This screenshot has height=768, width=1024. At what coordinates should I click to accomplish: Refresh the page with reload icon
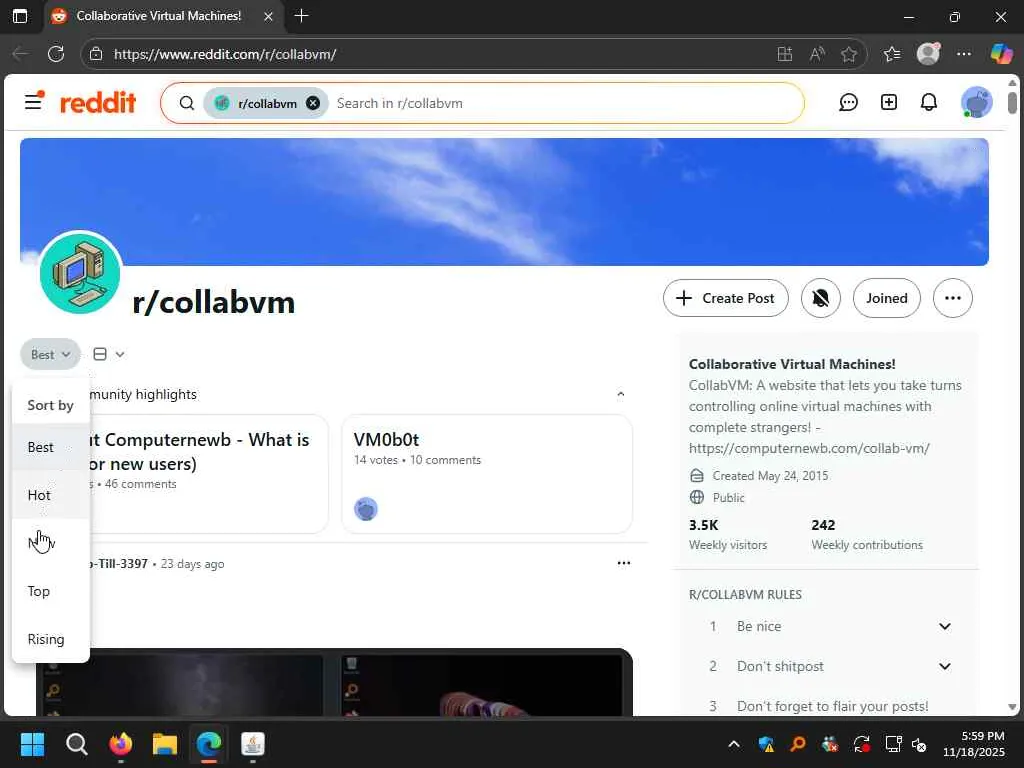pyautogui.click(x=56, y=54)
